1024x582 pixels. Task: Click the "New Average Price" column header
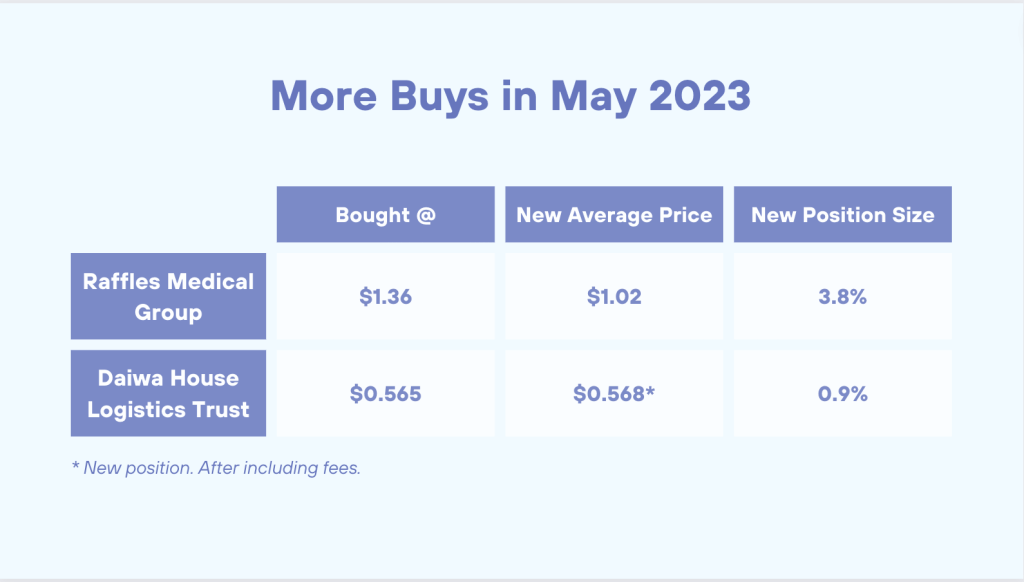[614, 215]
